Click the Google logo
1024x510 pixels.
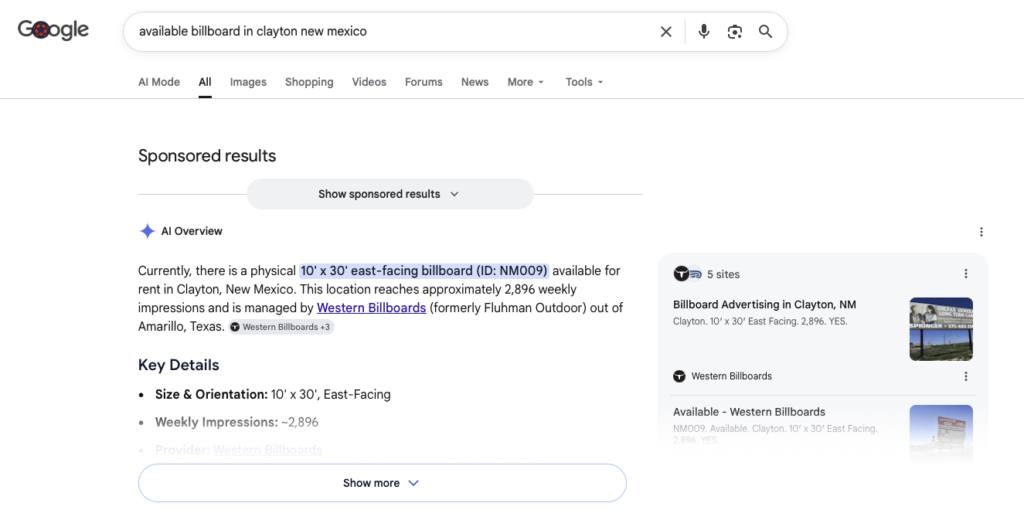[53, 30]
